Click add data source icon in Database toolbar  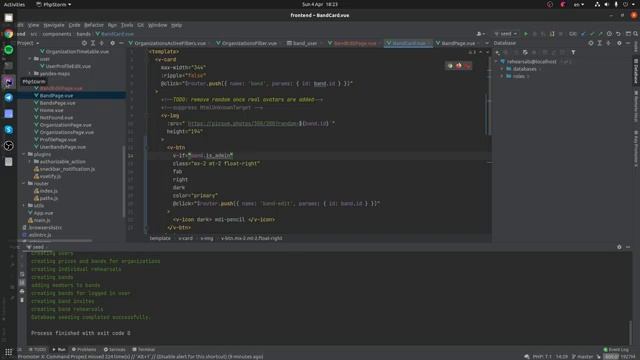pyautogui.click(x=498, y=52)
